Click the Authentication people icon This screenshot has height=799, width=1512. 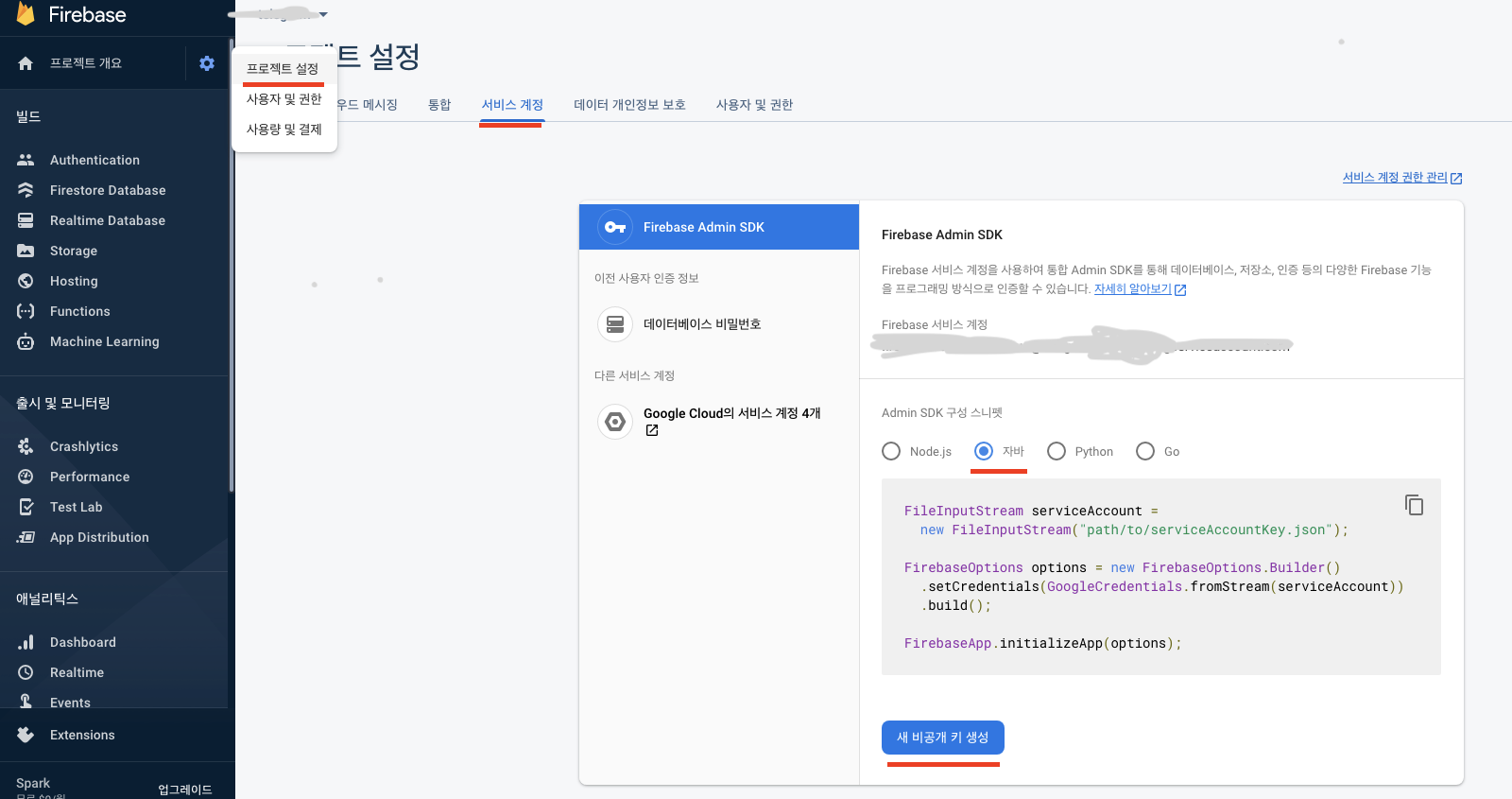click(26, 160)
